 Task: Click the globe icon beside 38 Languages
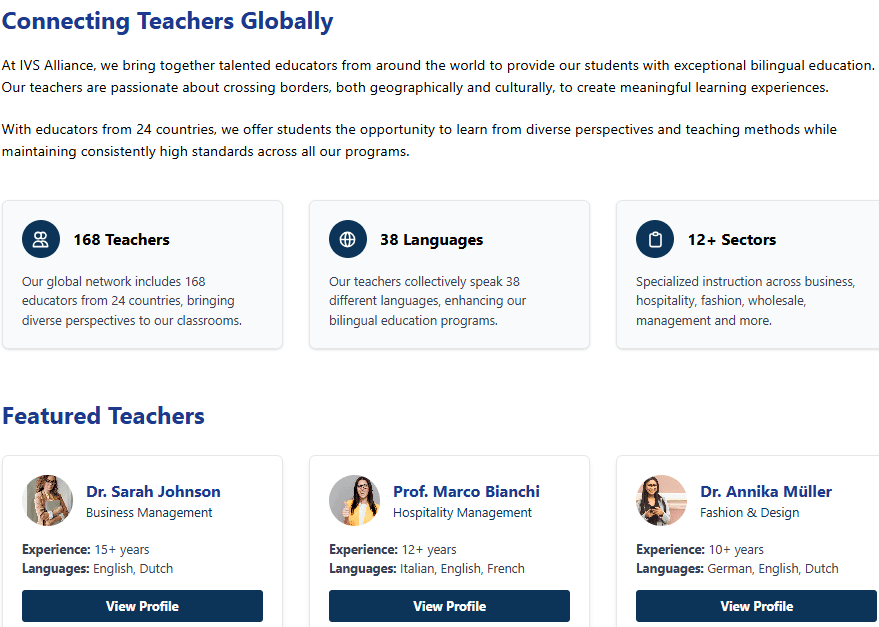[x=348, y=239]
